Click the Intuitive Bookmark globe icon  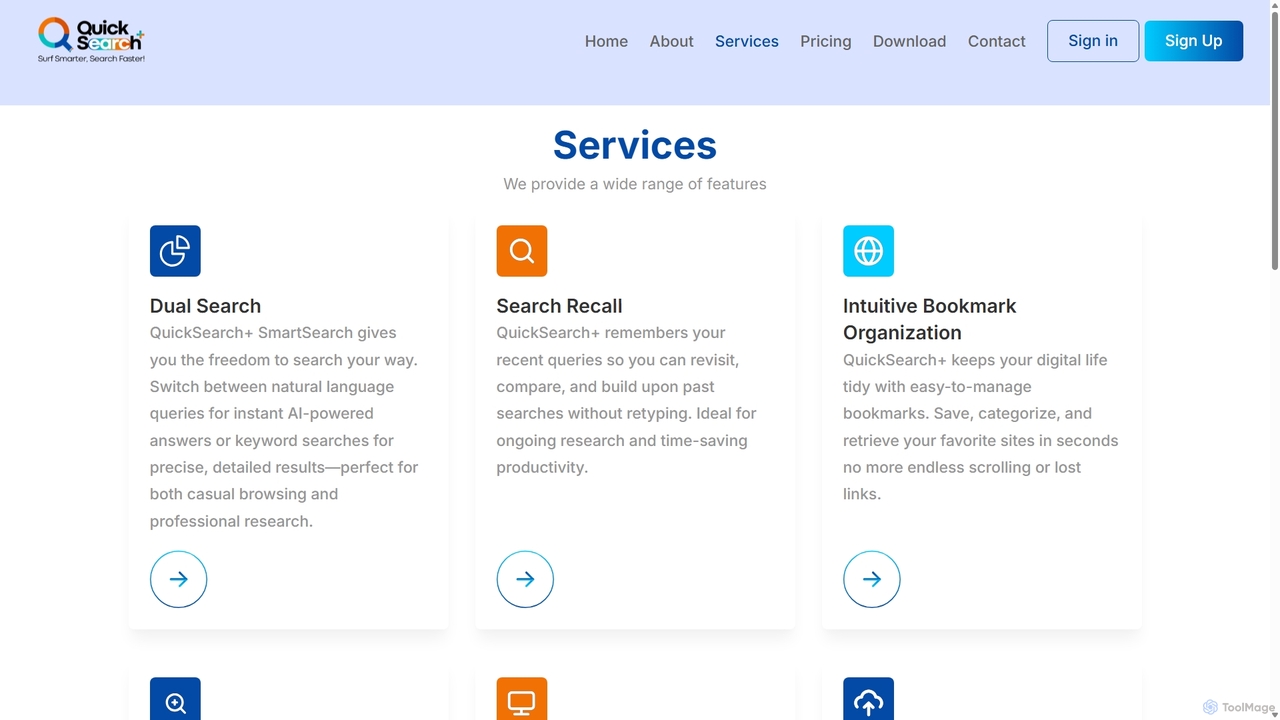[868, 251]
